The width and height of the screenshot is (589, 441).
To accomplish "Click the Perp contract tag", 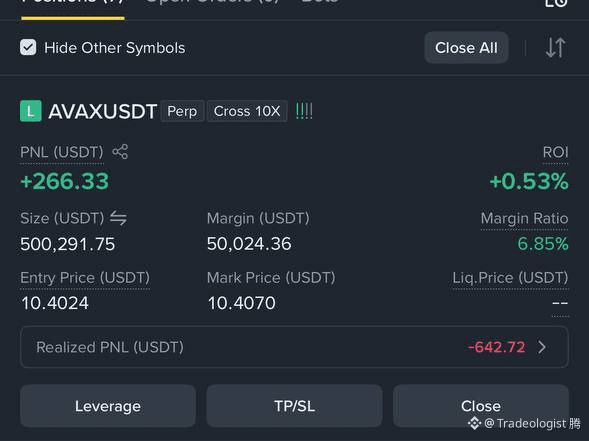I will 182,111.
